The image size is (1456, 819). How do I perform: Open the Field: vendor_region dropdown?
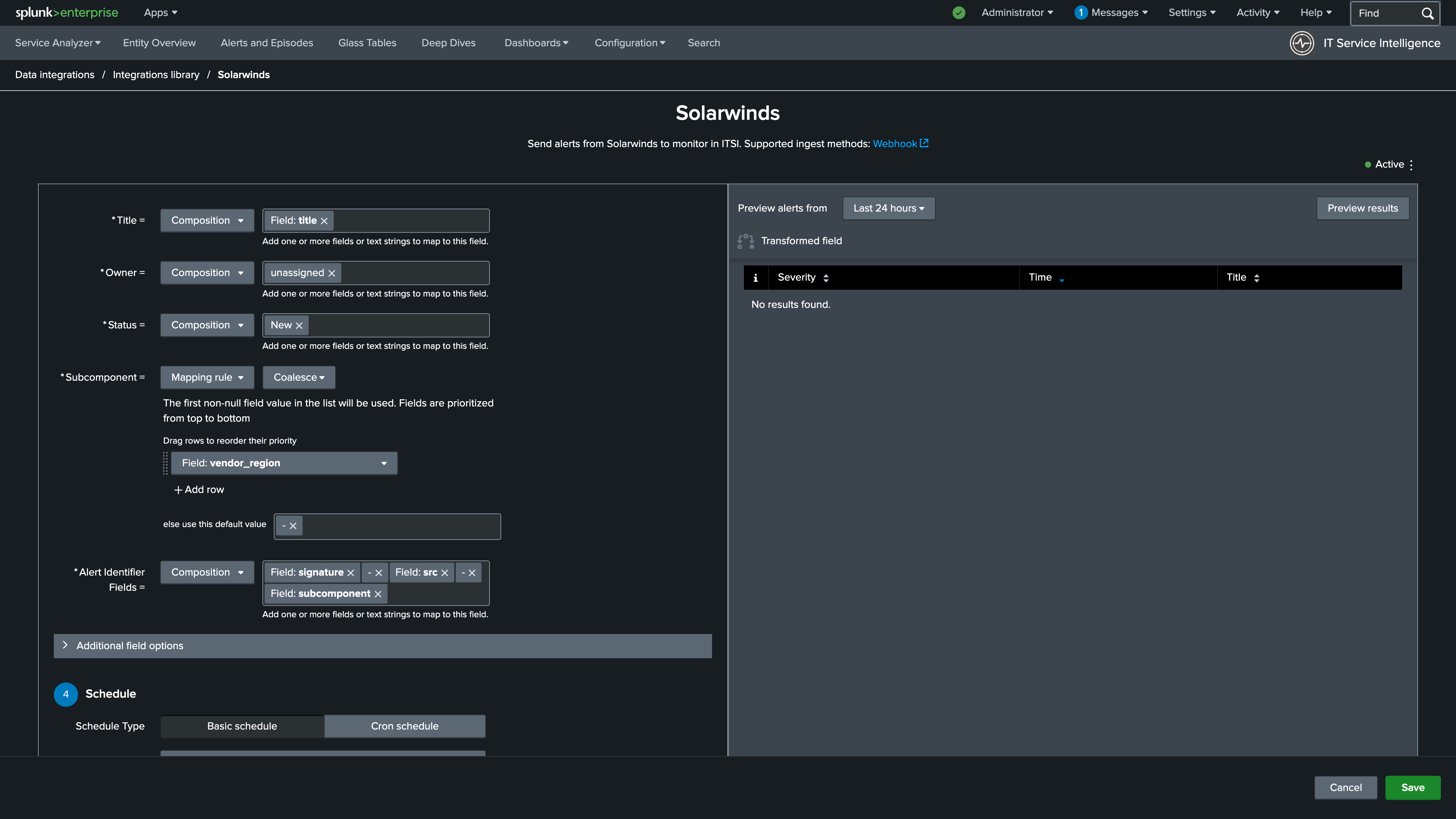point(284,463)
